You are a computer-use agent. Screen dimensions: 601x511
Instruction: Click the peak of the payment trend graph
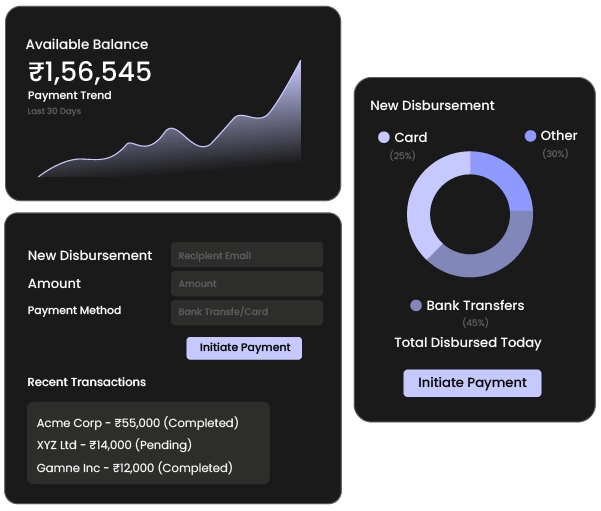coord(299,63)
